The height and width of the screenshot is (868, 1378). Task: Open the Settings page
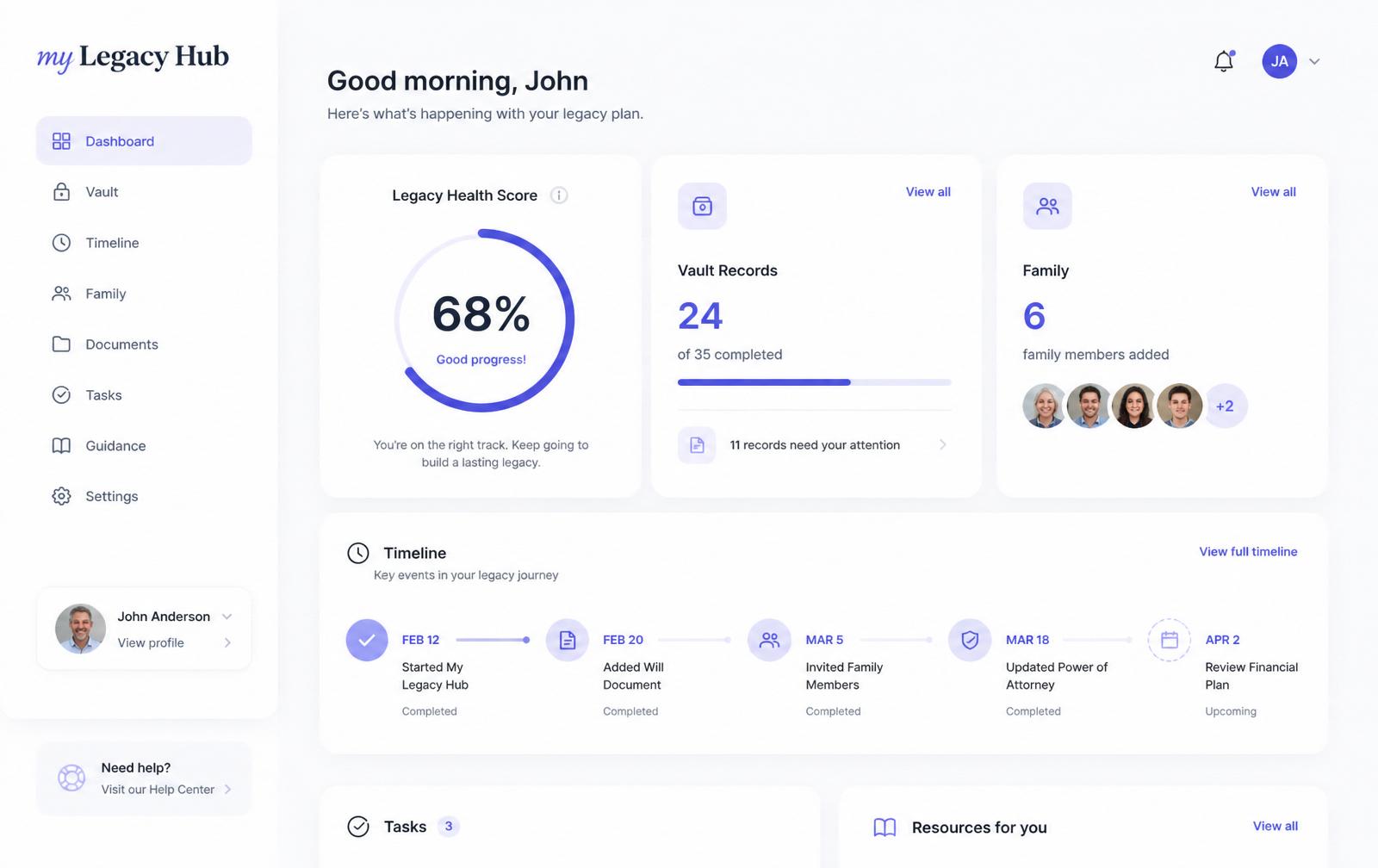pyautogui.click(x=144, y=496)
